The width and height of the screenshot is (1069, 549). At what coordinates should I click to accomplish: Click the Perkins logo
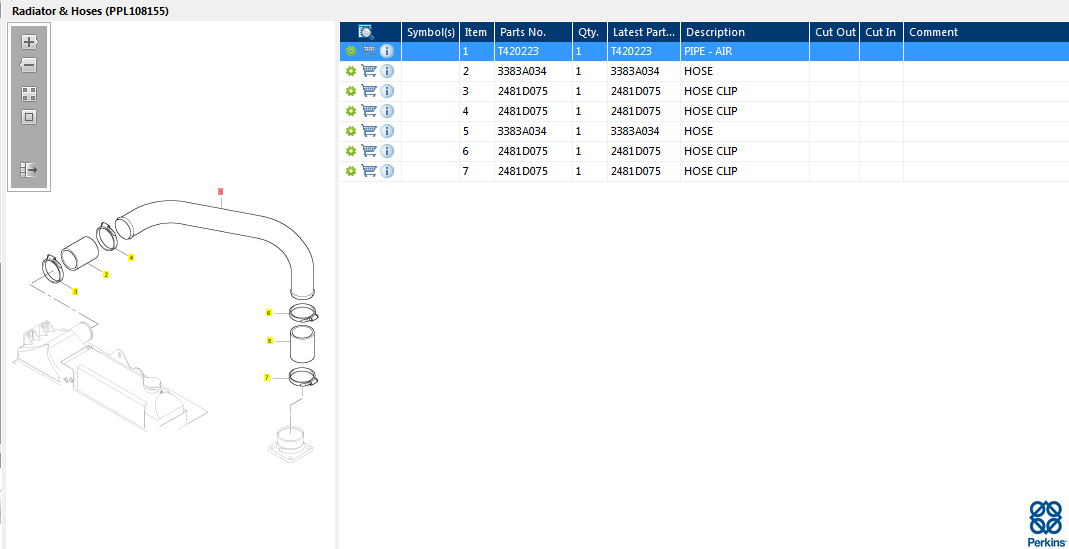1045,522
